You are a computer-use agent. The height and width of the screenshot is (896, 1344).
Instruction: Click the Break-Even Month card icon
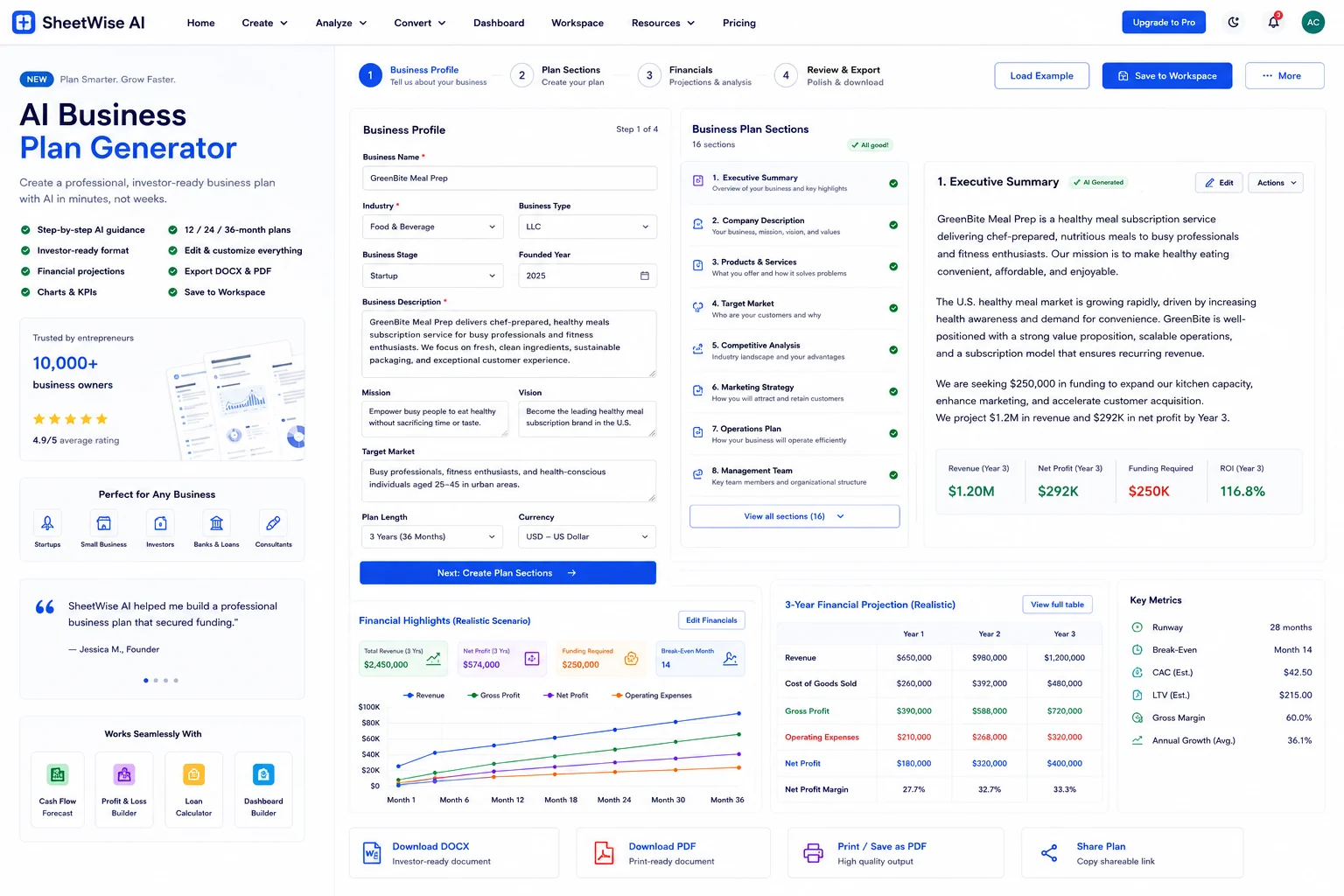click(x=731, y=659)
